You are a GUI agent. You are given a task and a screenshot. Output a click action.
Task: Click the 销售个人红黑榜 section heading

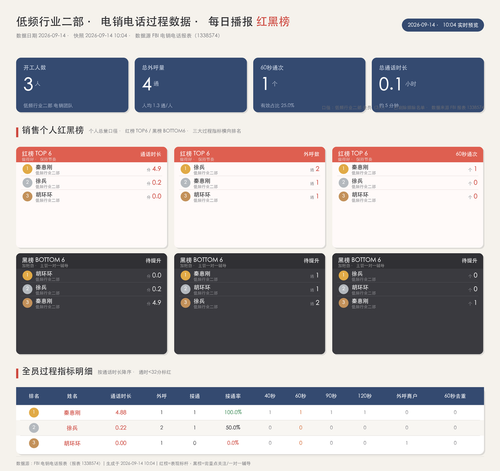coord(53,130)
